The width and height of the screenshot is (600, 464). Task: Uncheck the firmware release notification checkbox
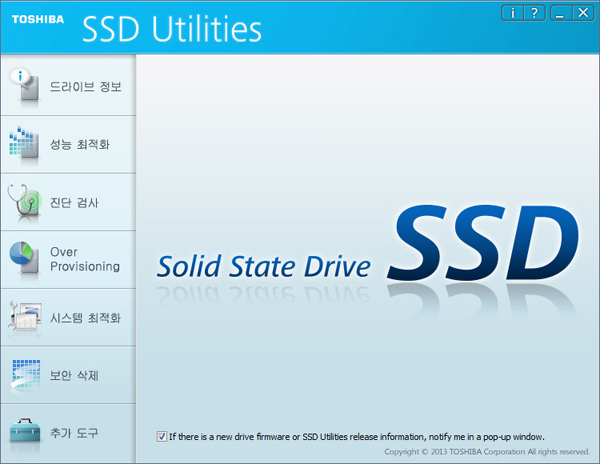pos(161,436)
